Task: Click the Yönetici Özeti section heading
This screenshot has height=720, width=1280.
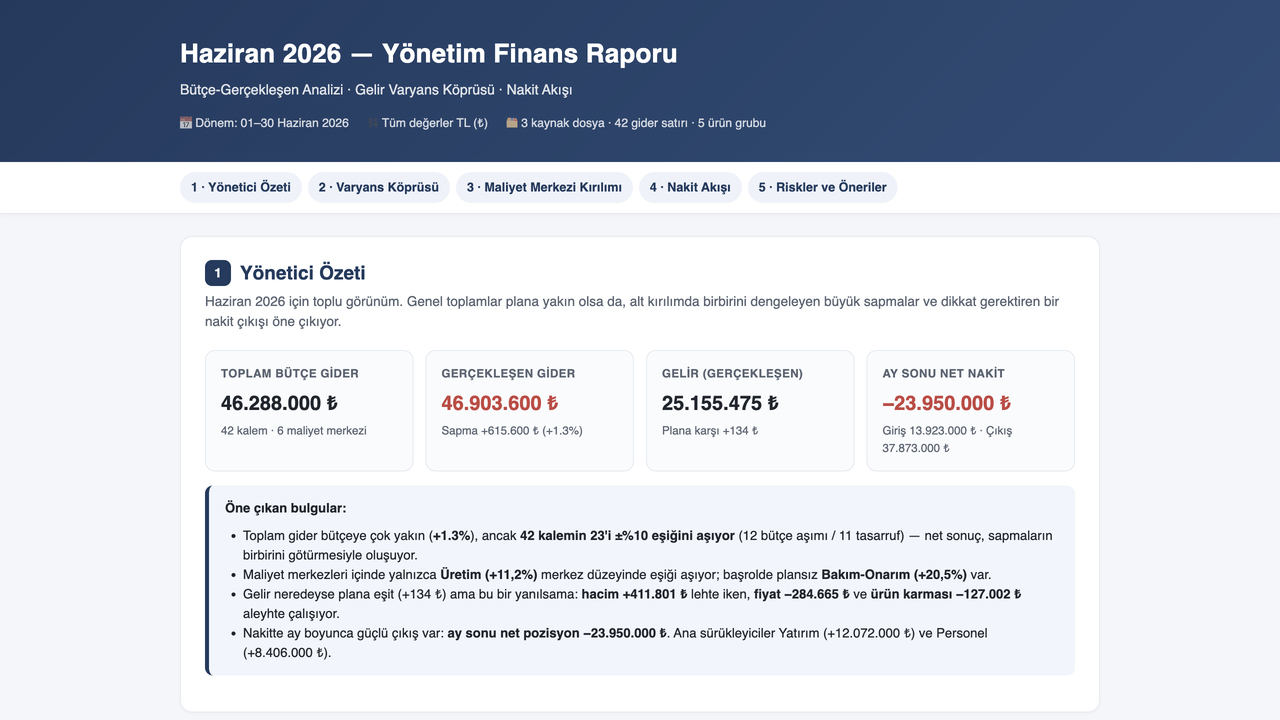Action: pos(303,273)
